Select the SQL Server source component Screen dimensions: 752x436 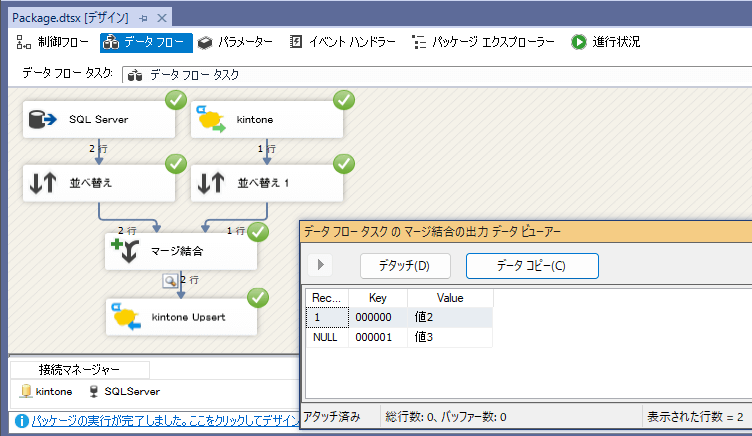[99, 119]
